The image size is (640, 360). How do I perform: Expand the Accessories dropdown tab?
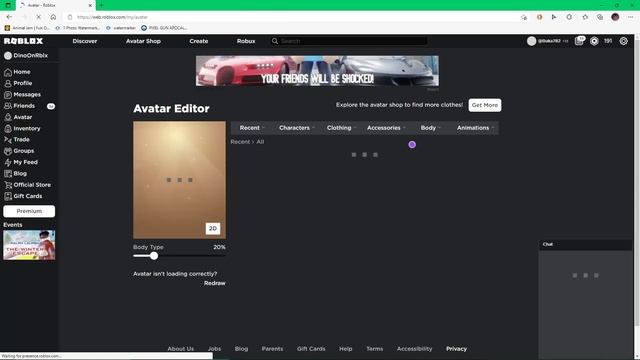pos(386,128)
